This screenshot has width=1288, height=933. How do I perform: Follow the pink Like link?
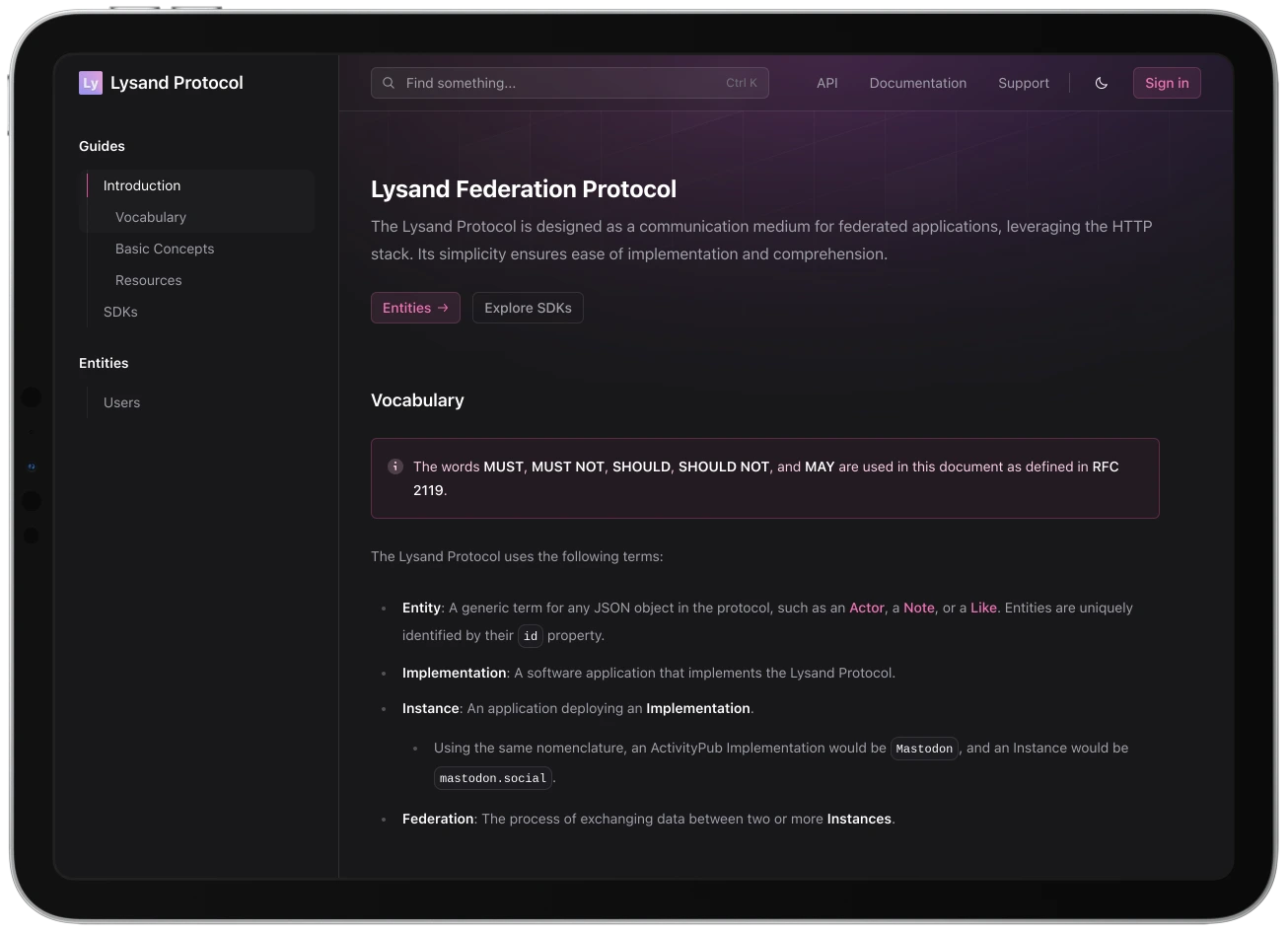pyautogui.click(x=983, y=608)
